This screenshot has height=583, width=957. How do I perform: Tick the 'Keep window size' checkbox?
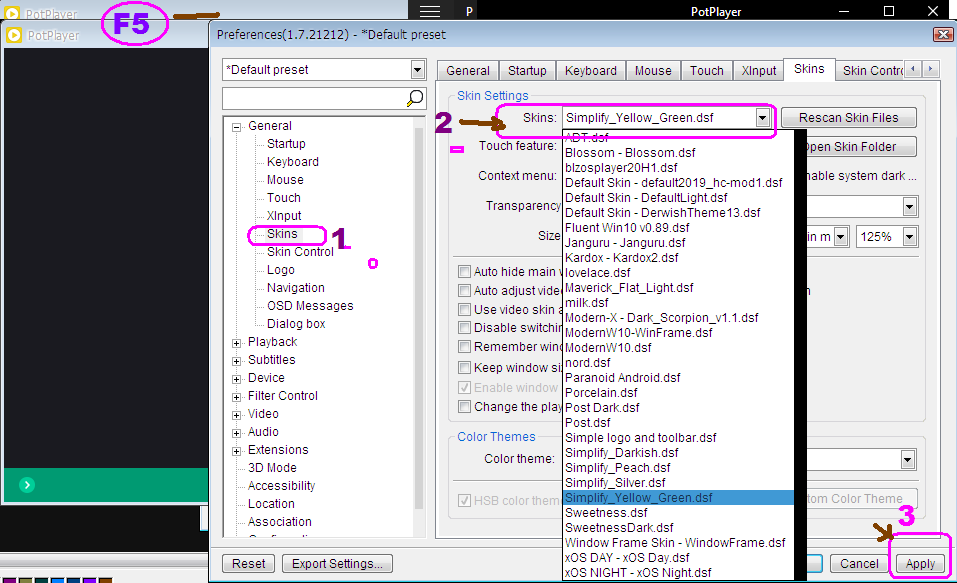[x=464, y=368]
